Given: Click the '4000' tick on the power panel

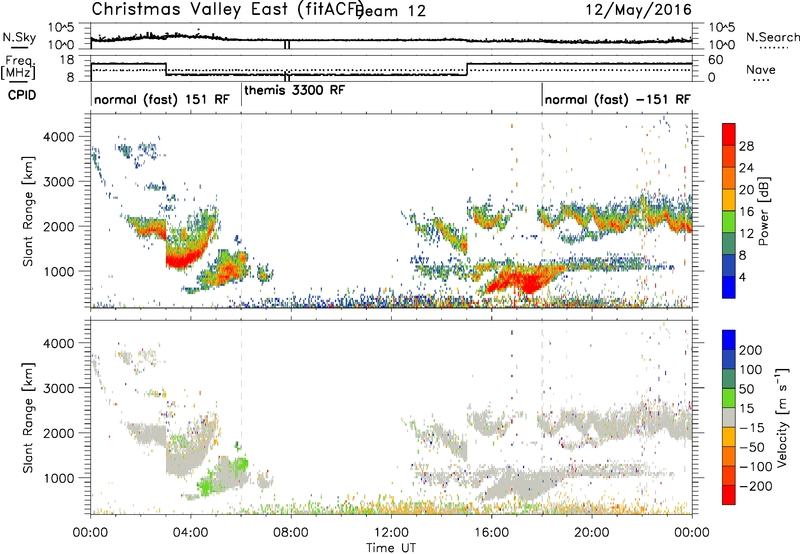Looking at the screenshot, I should (x=59, y=137).
